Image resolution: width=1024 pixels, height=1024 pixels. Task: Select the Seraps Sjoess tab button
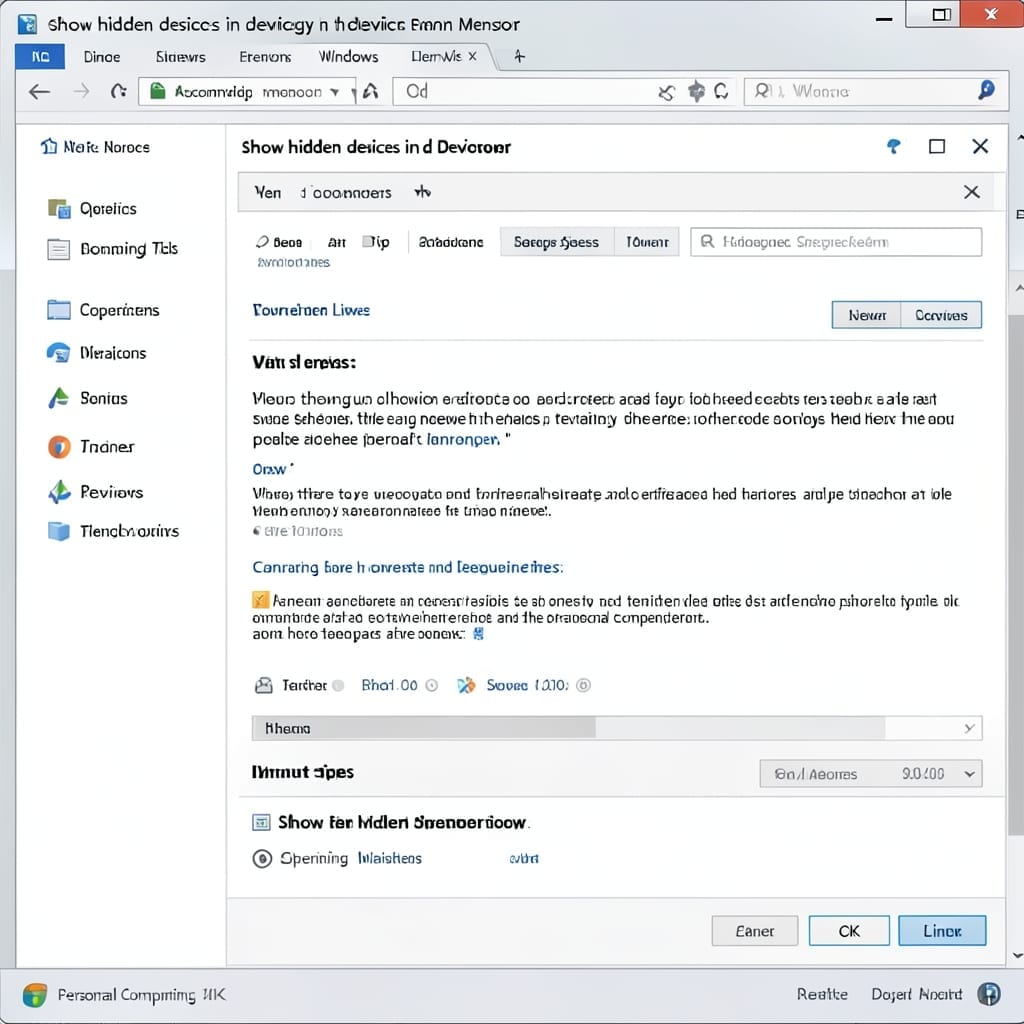pyautogui.click(x=556, y=242)
